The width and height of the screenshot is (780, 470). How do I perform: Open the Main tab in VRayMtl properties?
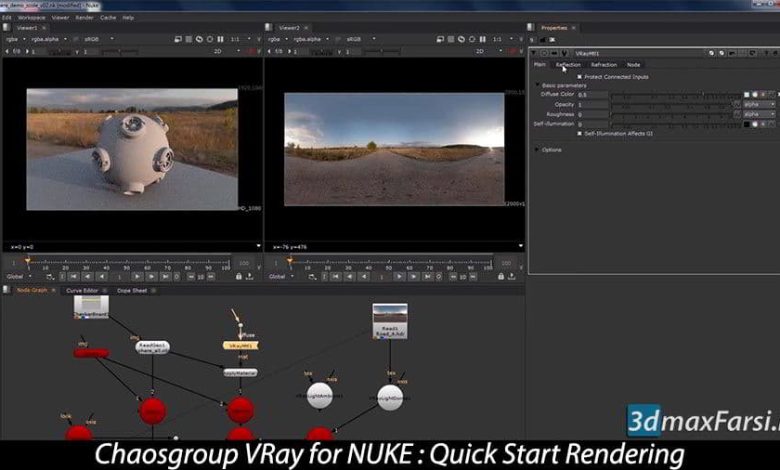click(x=540, y=65)
